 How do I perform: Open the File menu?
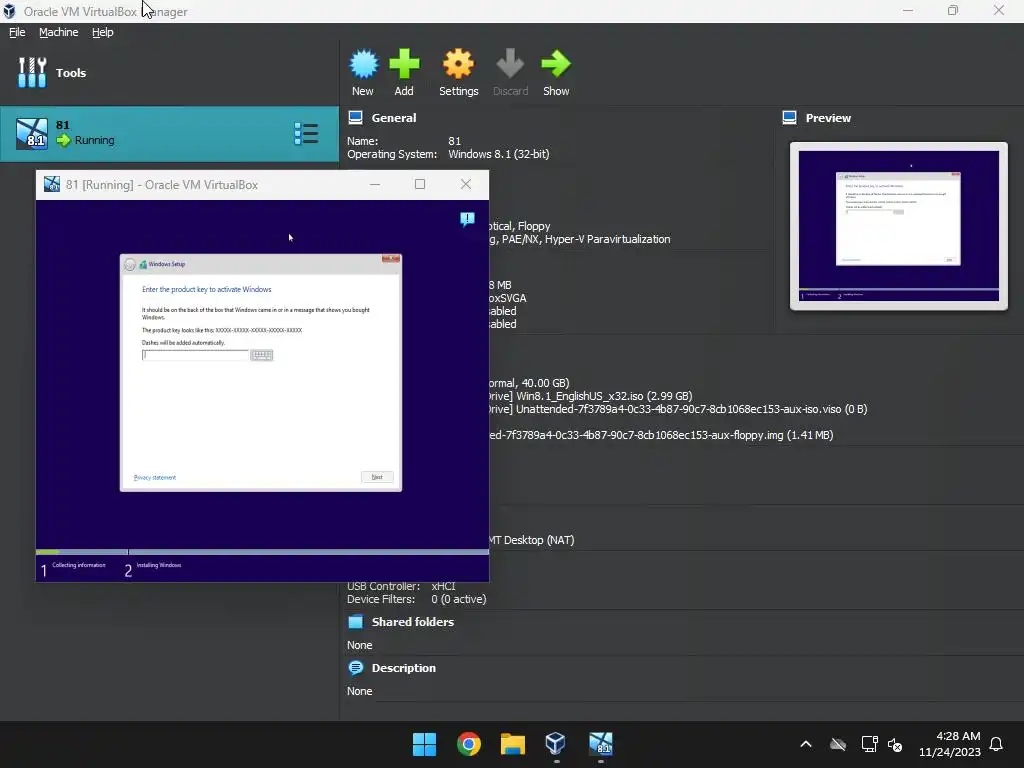pos(17,32)
